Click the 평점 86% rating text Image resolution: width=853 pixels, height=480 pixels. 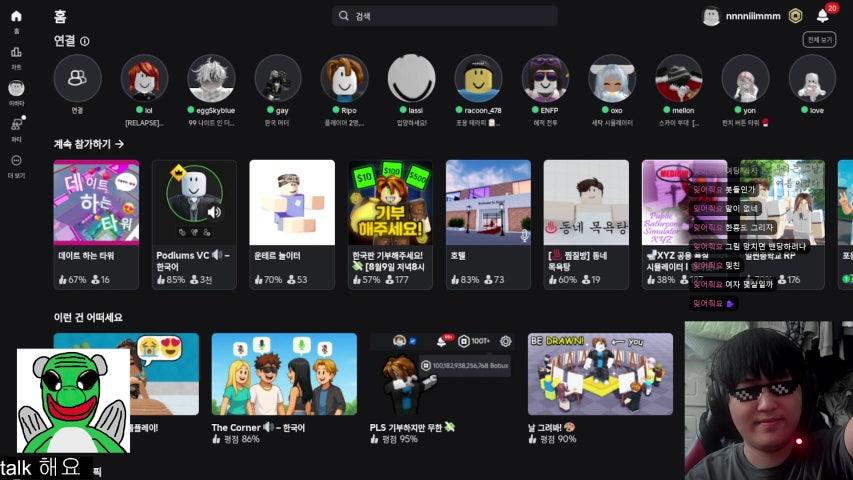[x=236, y=439]
